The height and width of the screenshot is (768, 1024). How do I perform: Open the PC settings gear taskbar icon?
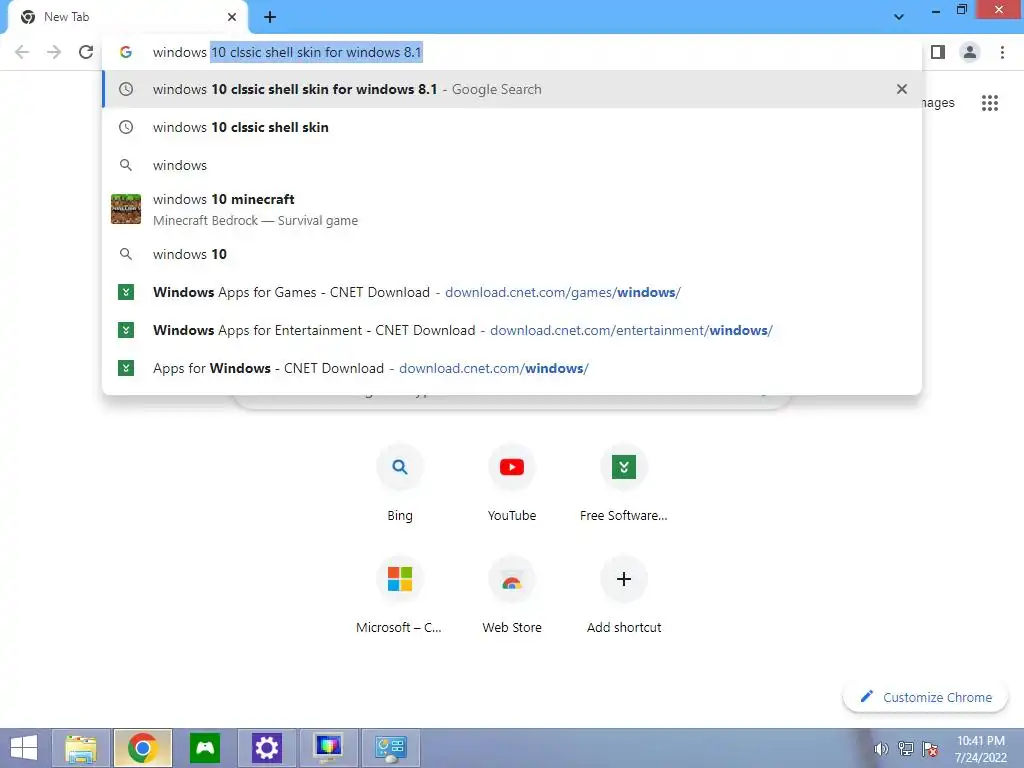(x=266, y=748)
